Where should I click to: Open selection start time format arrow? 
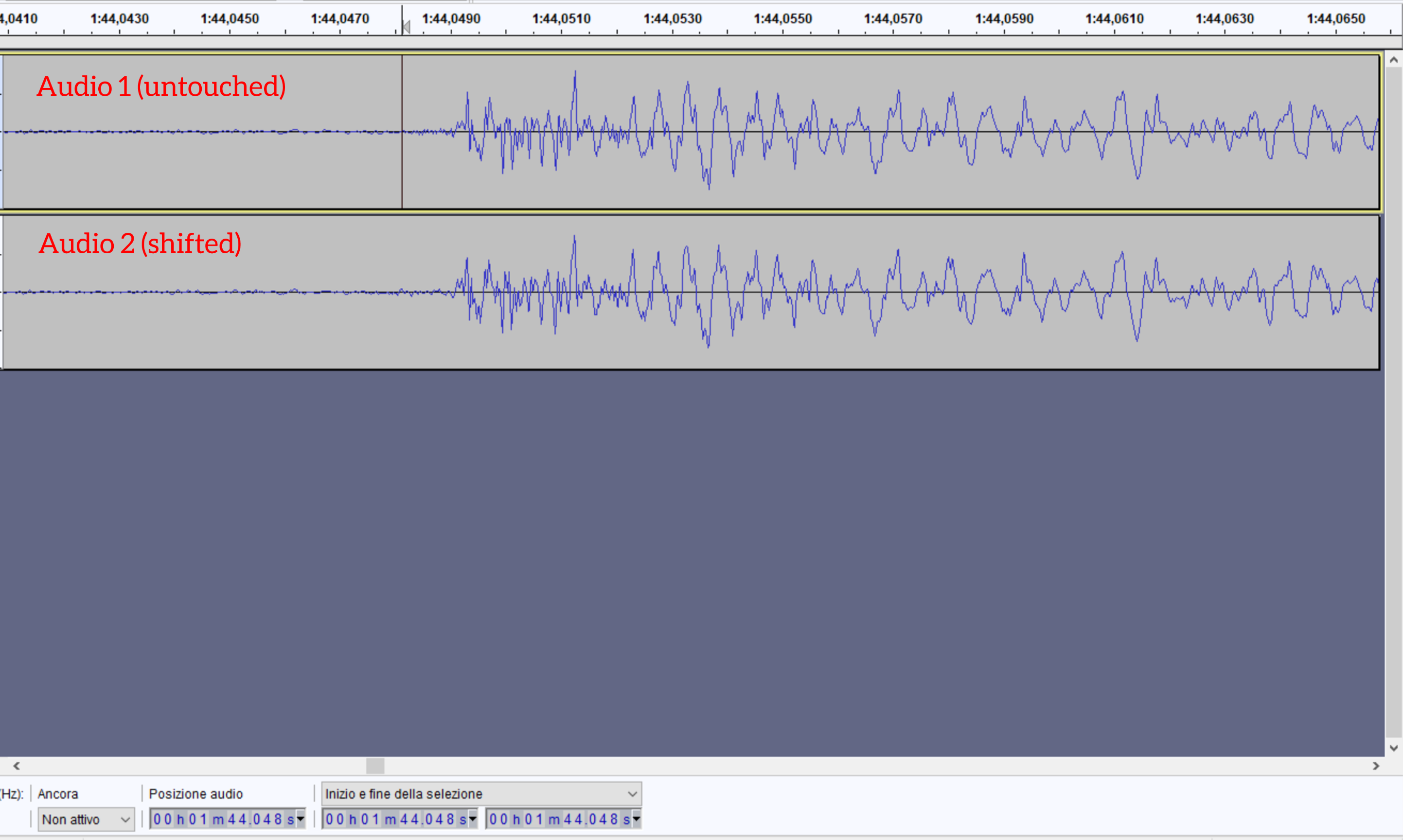[473, 819]
